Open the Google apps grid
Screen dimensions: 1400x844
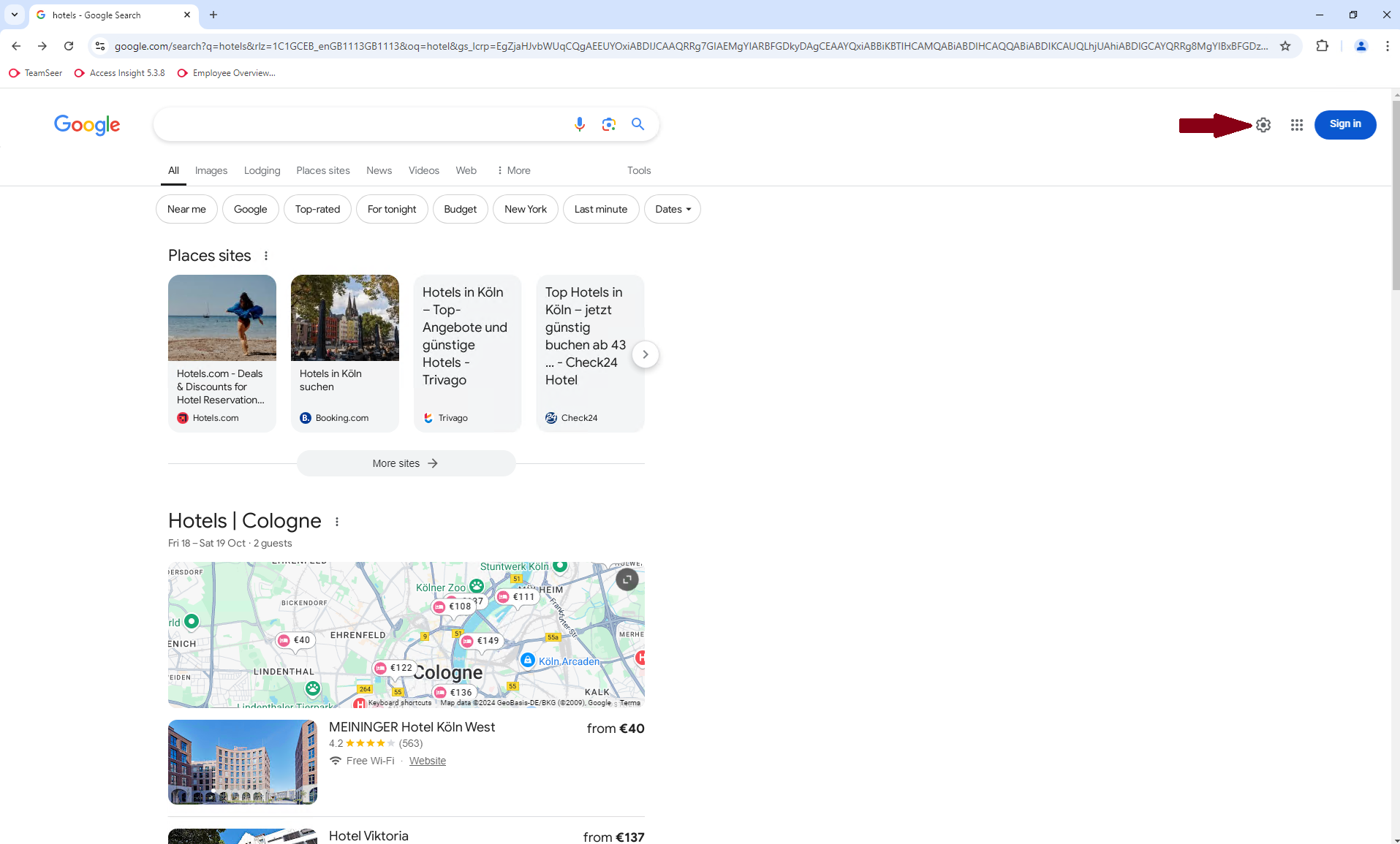point(1297,125)
